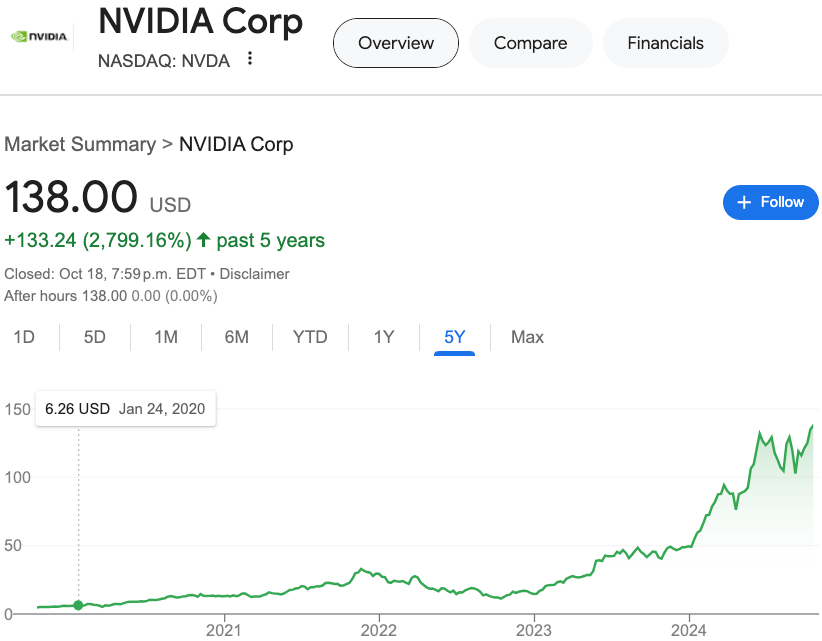Click the green data point marker on chart
The width and height of the screenshot is (822, 641).
pyautogui.click(x=79, y=605)
